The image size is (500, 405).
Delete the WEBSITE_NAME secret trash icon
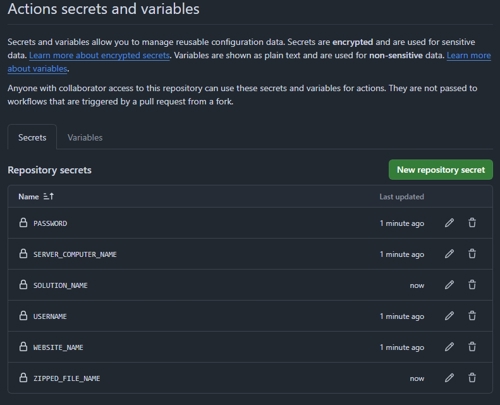[x=472, y=347]
